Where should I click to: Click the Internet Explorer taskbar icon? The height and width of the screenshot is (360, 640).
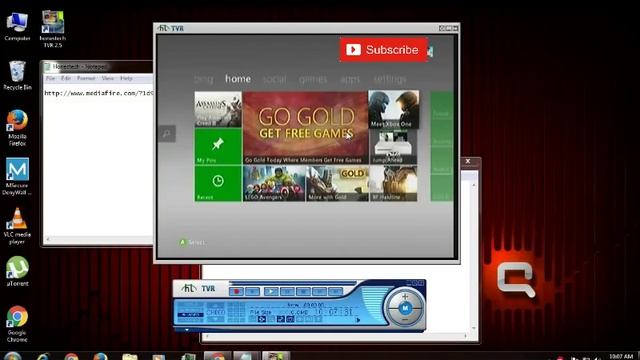(x=43, y=357)
